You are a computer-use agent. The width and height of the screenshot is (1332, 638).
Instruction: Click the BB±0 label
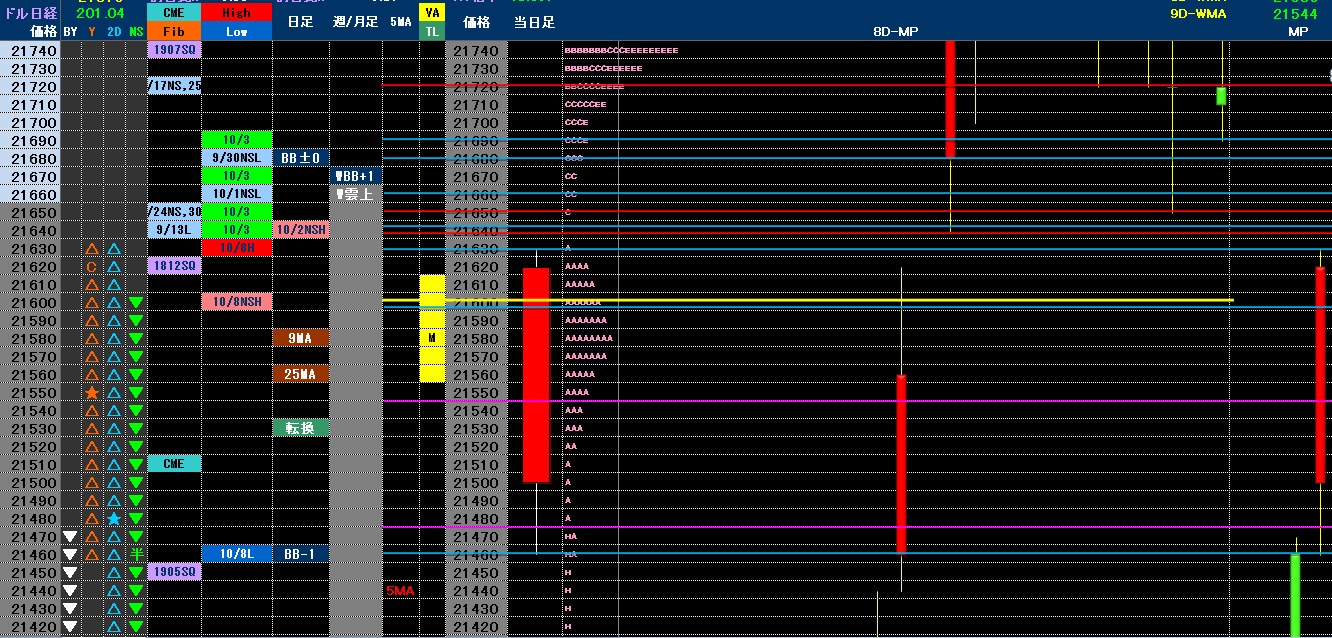click(x=301, y=158)
